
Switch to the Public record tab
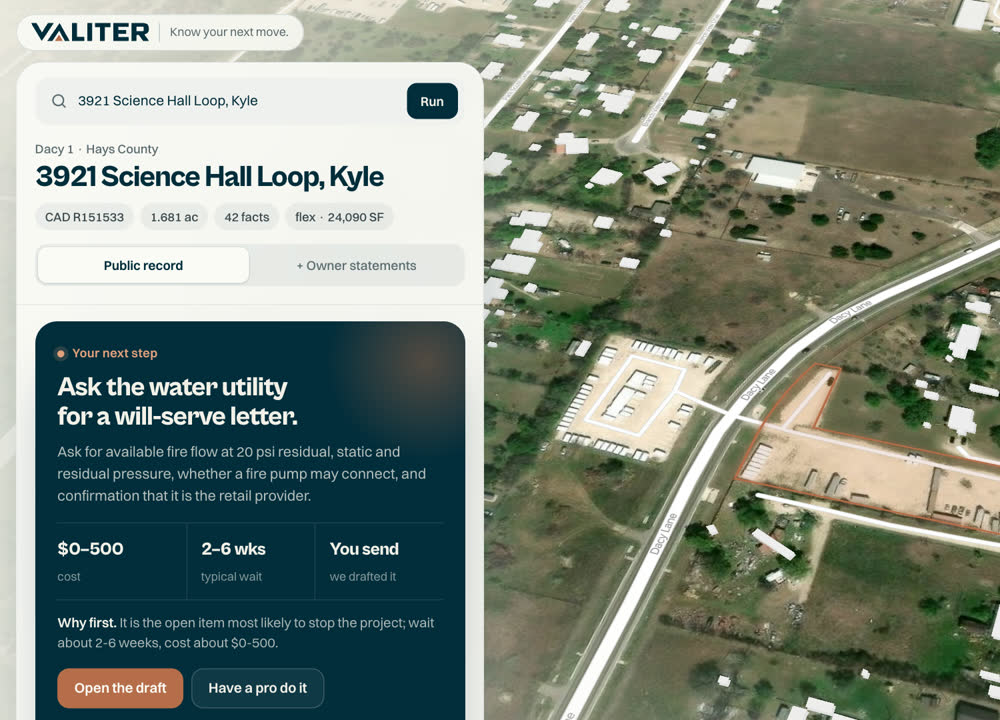coord(143,265)
